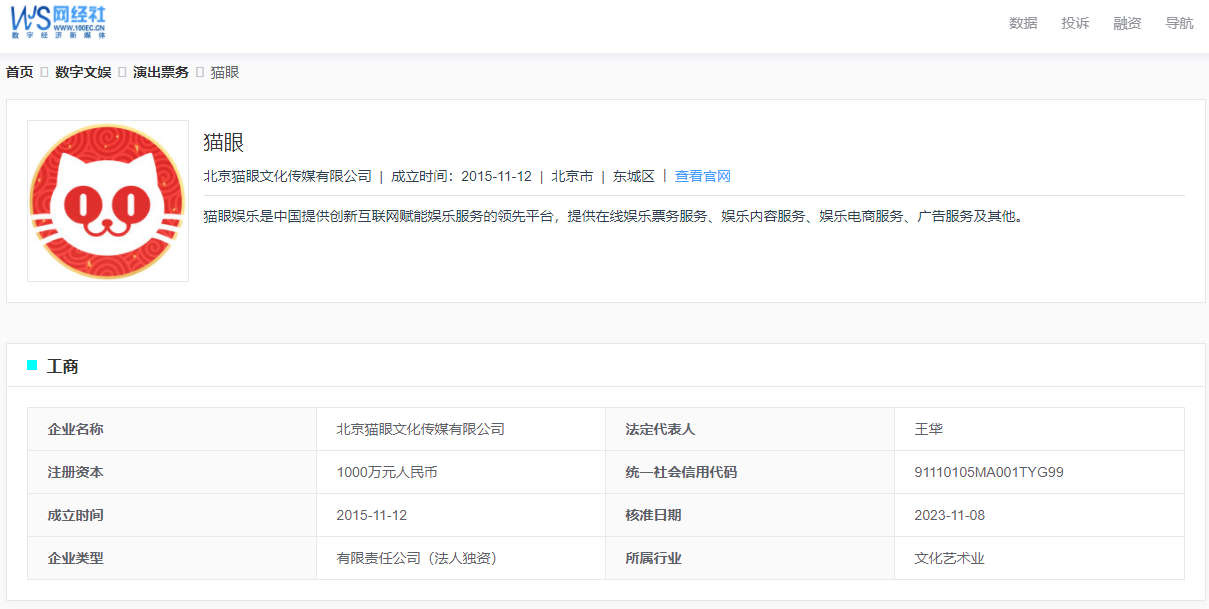The image size is (1209, 609).
Task: Click the 工商 section heading
Action: click(63, 366)
